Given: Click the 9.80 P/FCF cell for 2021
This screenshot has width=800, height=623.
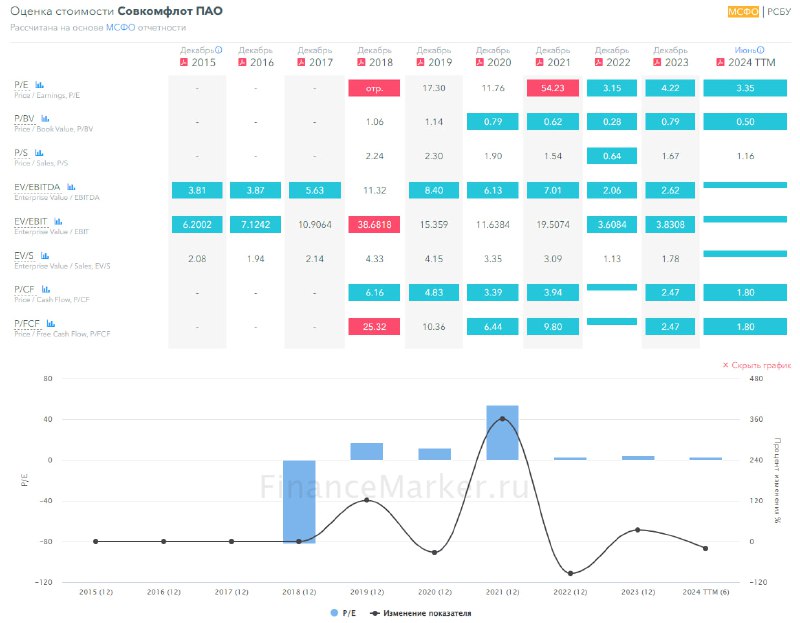Looking at the screenshot, I should pyautogui.click(x=553, y=327).
